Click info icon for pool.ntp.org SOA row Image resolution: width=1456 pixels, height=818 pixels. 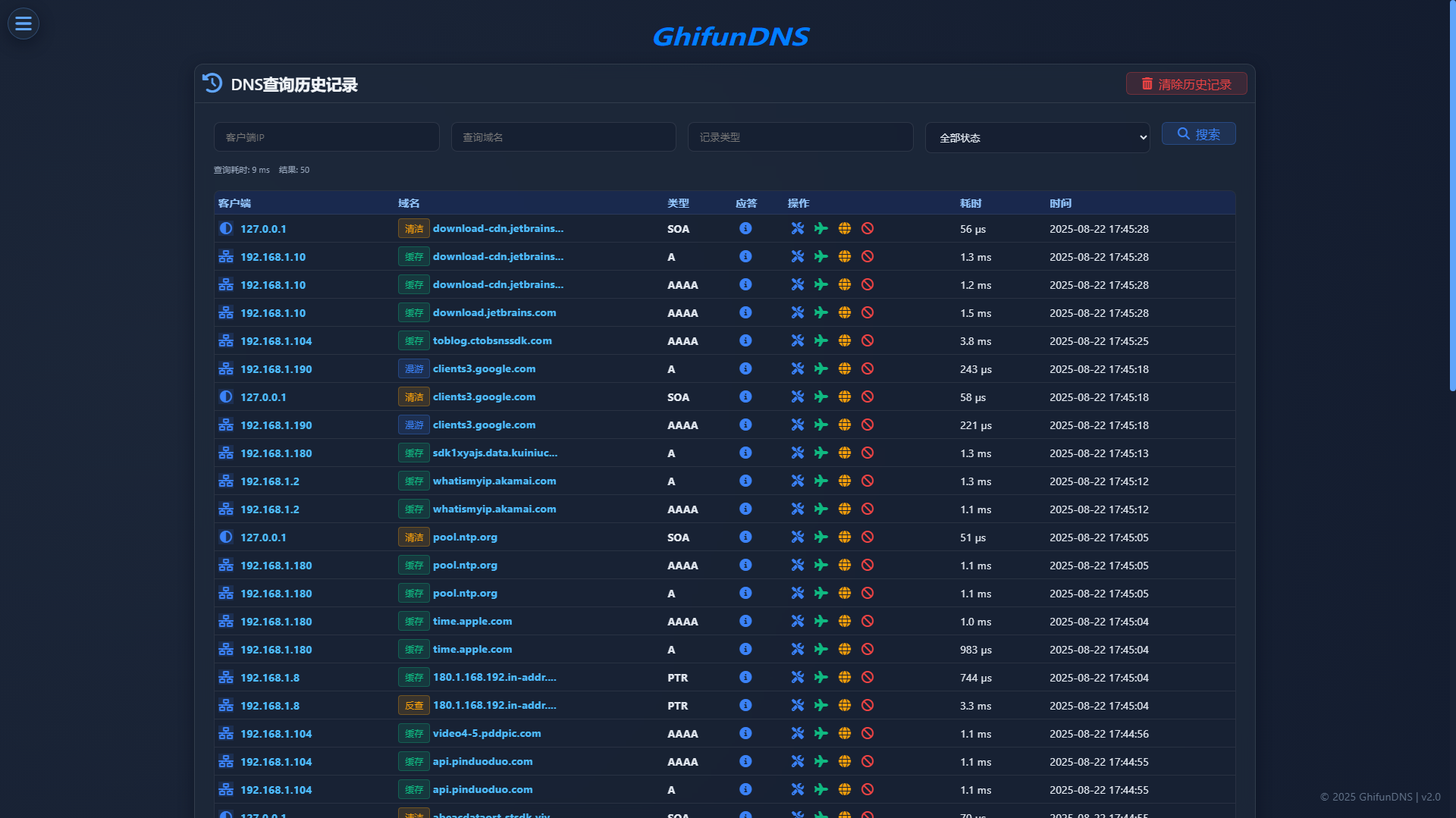click(745, 537)
